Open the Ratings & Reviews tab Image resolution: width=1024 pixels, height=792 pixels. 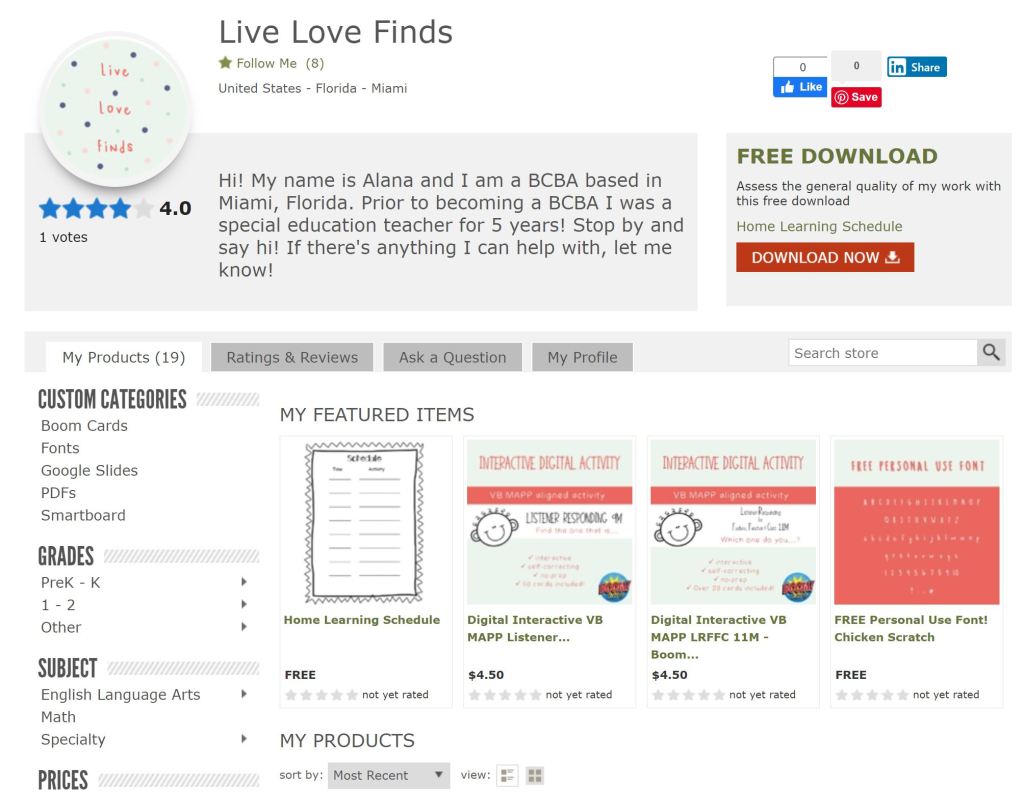[292, 357]
